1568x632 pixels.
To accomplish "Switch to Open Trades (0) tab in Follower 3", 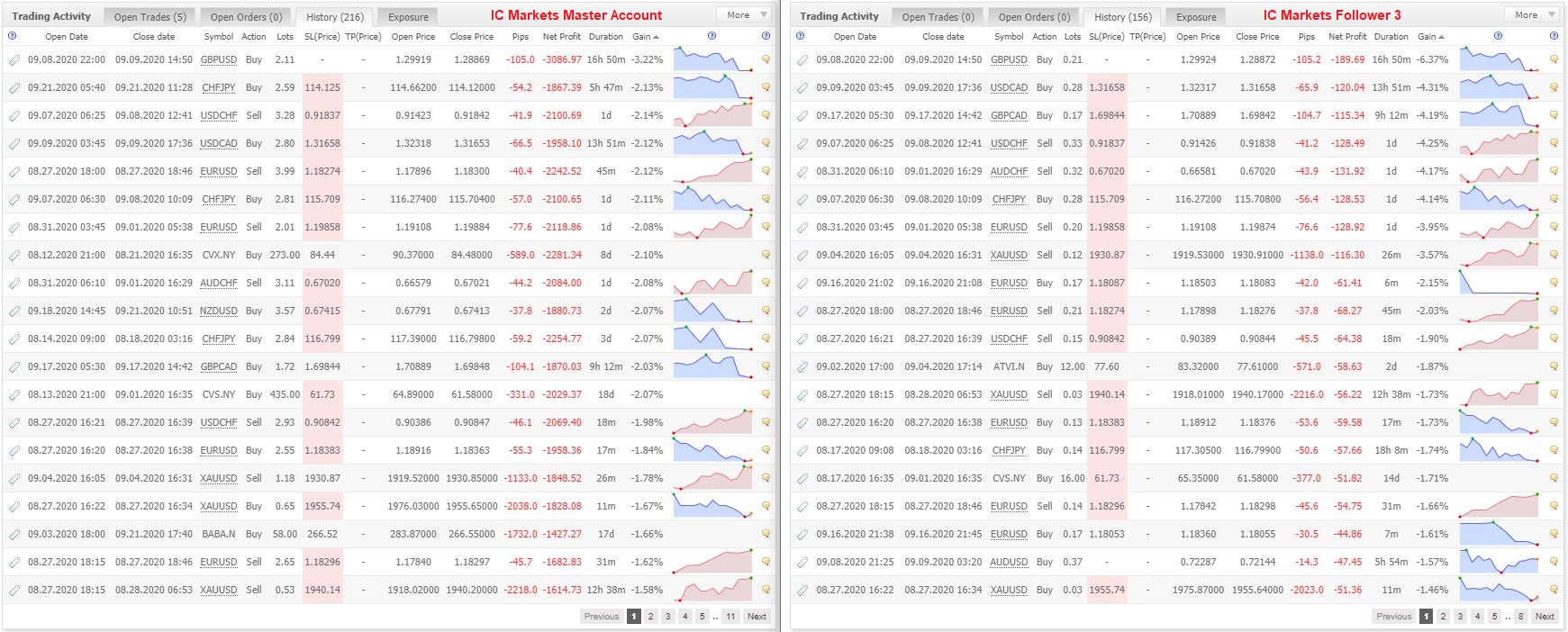I will coord(938,16).
